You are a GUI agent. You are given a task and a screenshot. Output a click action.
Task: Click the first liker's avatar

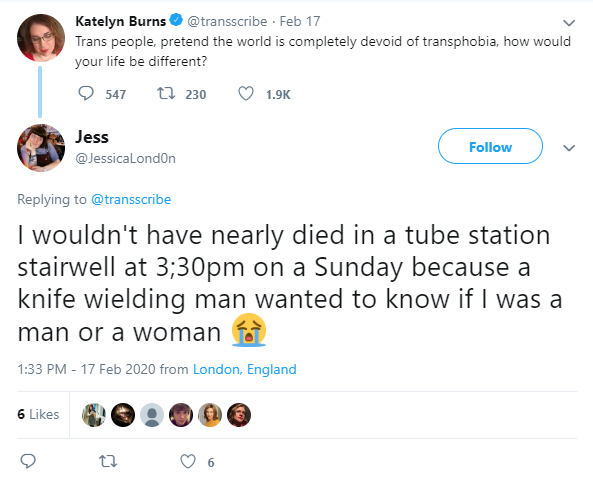point(94,415)
